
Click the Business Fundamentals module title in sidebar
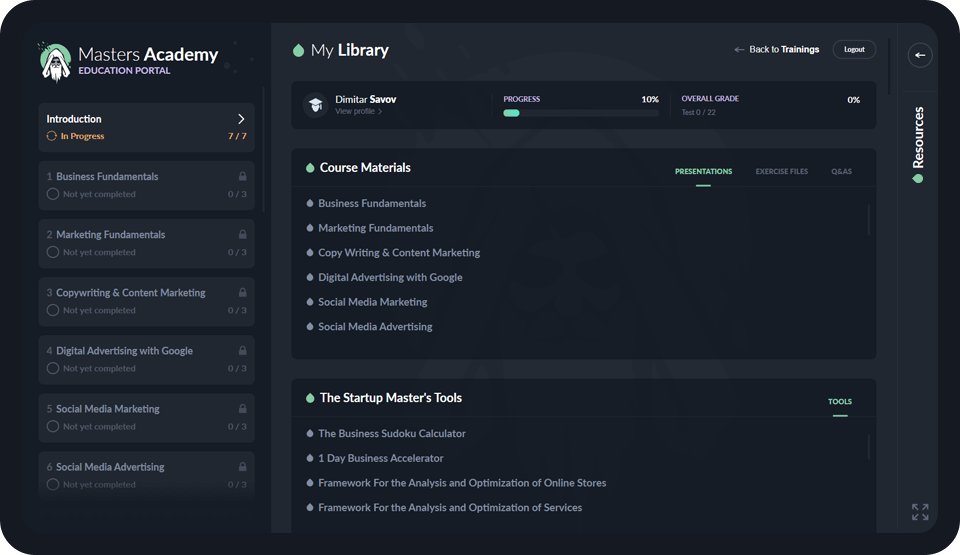click(107, 176)
